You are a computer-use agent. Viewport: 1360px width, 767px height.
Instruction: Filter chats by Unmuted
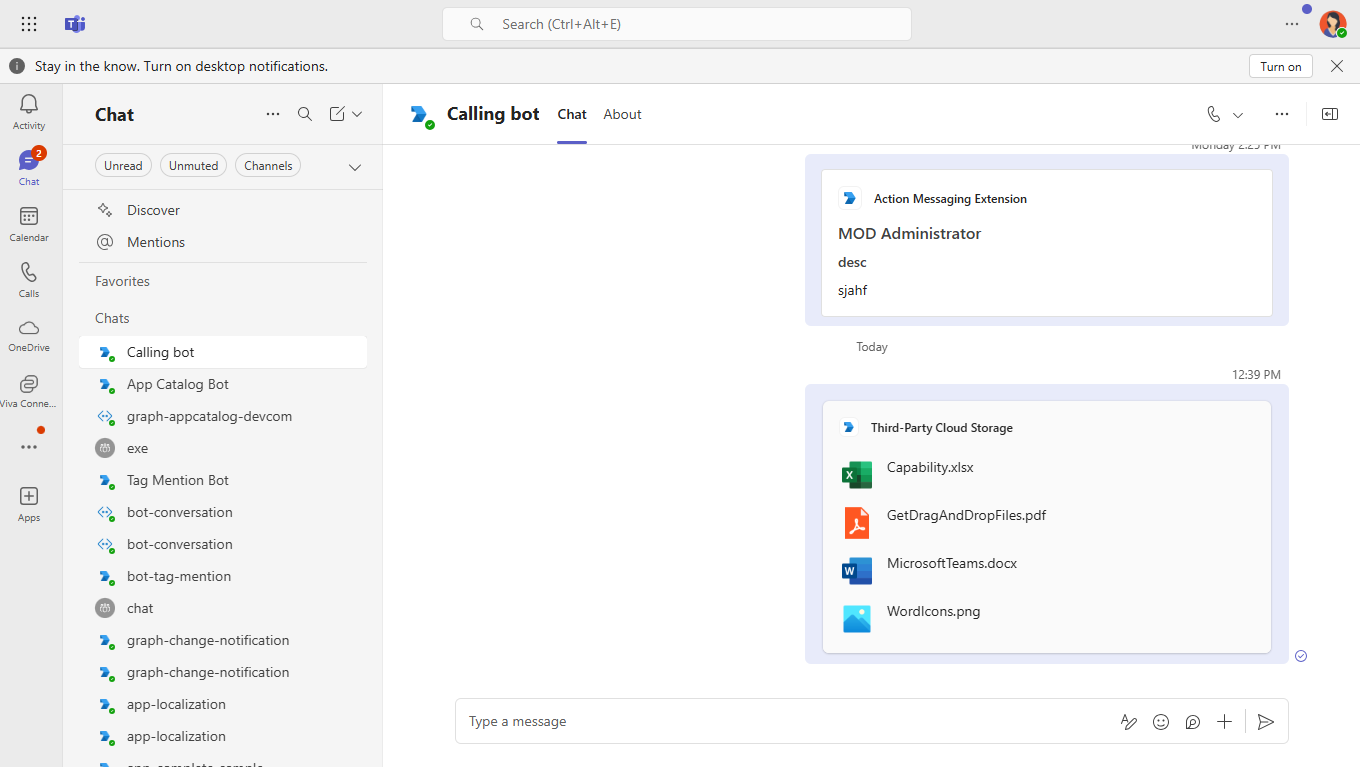pyautogui.click(x=193, y=166)
